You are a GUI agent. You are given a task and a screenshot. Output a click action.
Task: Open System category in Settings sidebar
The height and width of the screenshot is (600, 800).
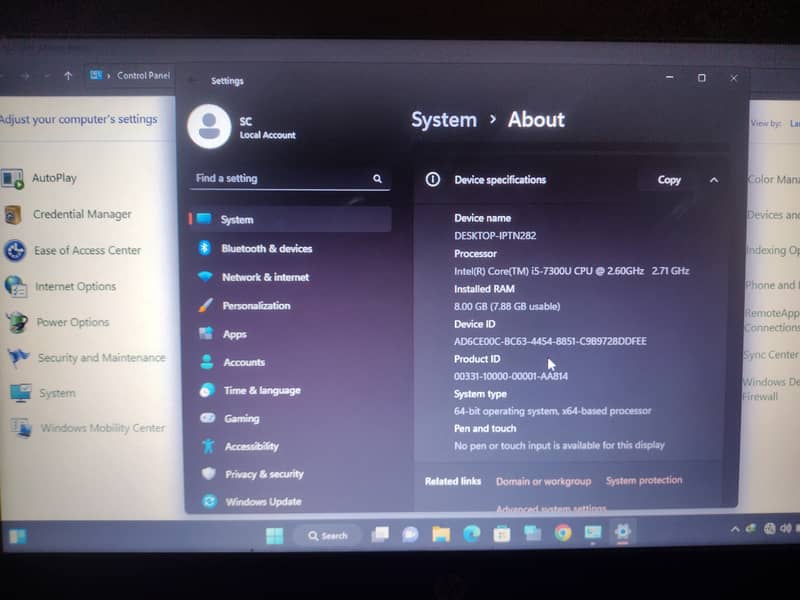pyautogui.click(x=290, y=219)
